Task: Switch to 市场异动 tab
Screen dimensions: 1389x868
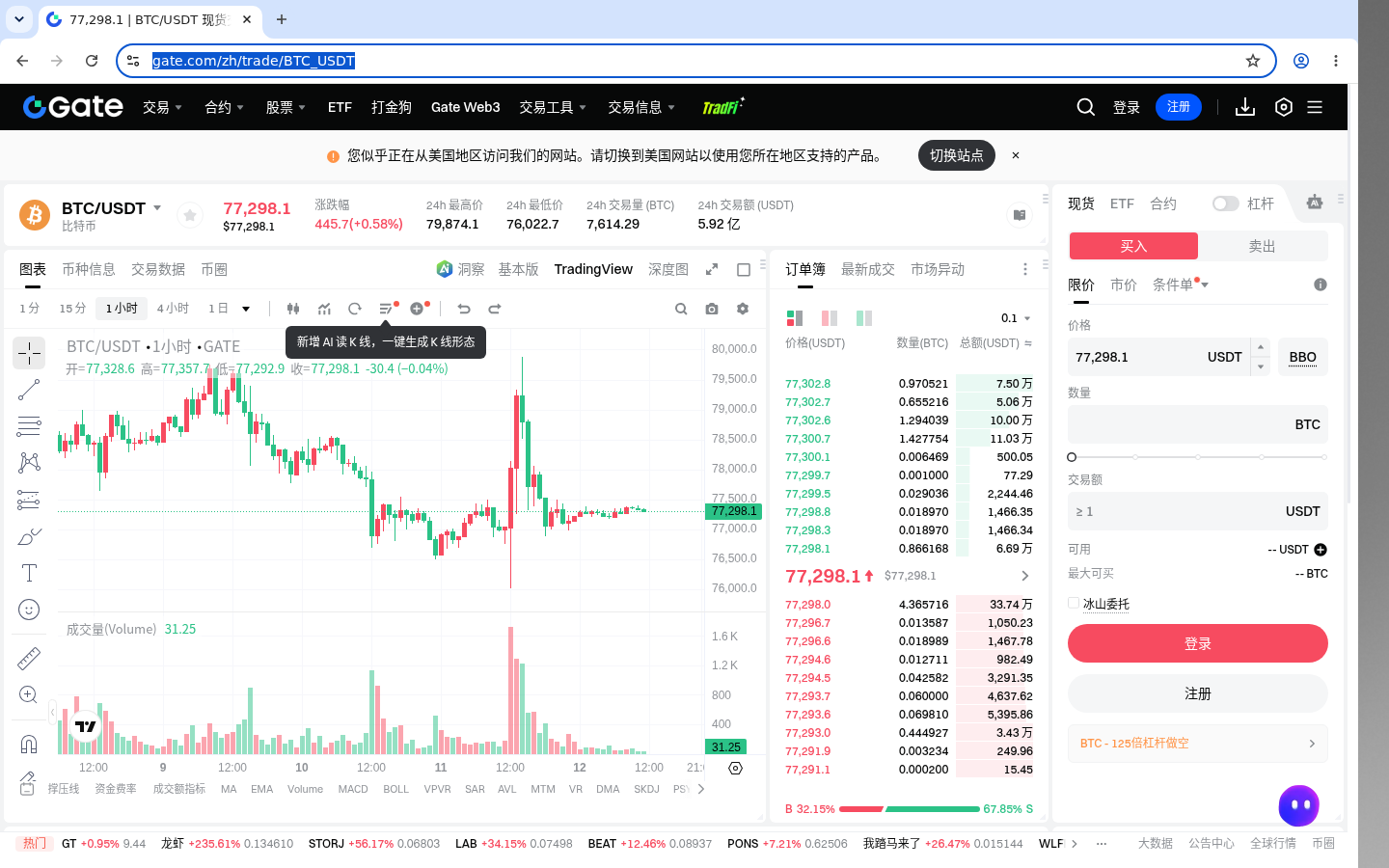Action: tap(938, 269)
